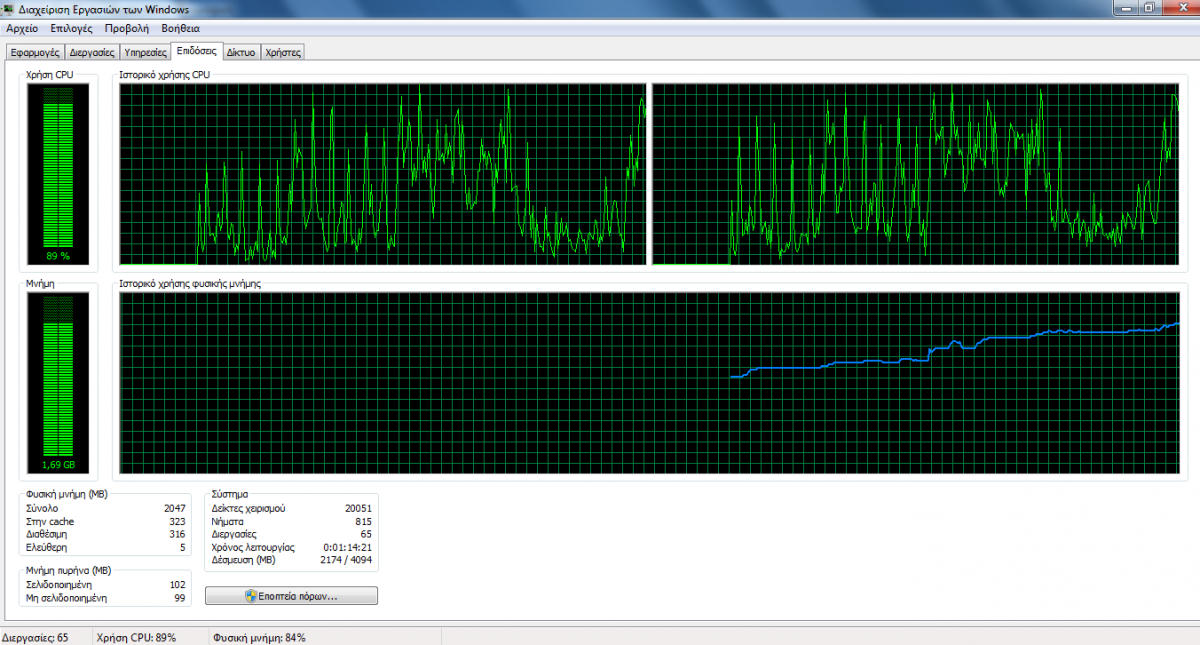Click the Μη σελιδοποιημένη value 99
Viewport: 1200px width, 645px height.
[x=180, y=598]
